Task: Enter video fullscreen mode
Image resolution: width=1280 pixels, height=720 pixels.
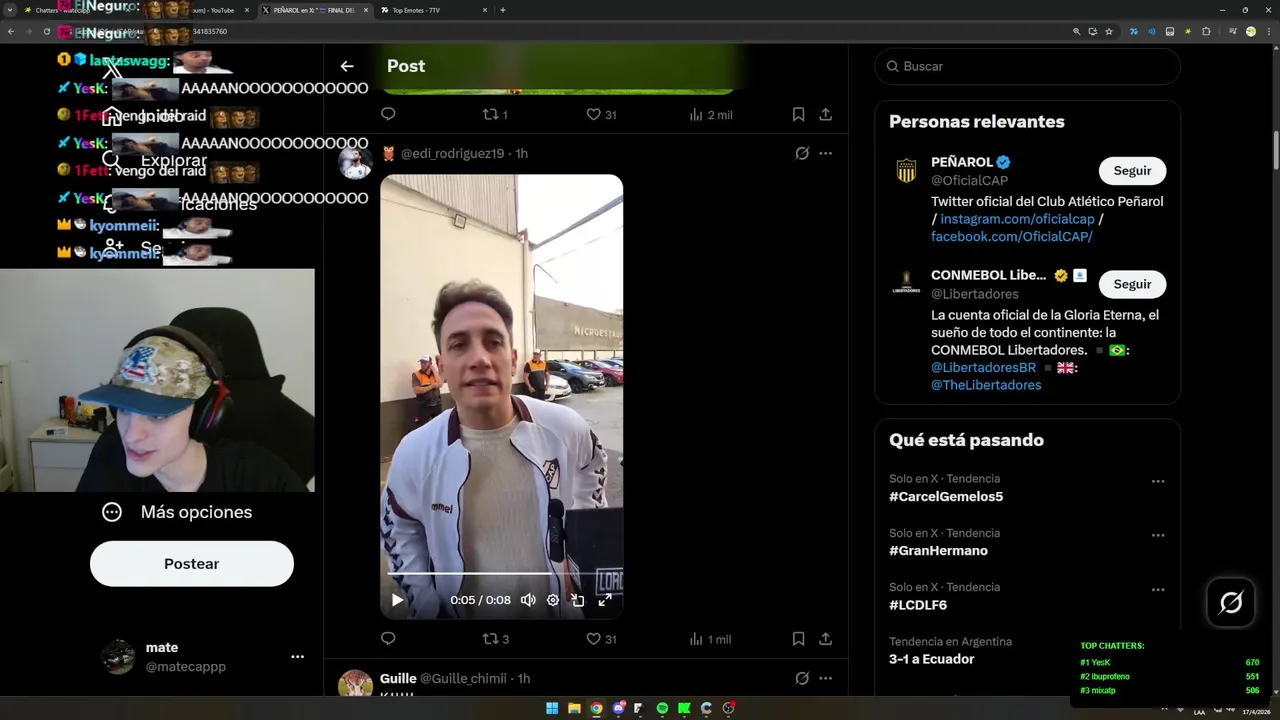Action: pos(604,600)
